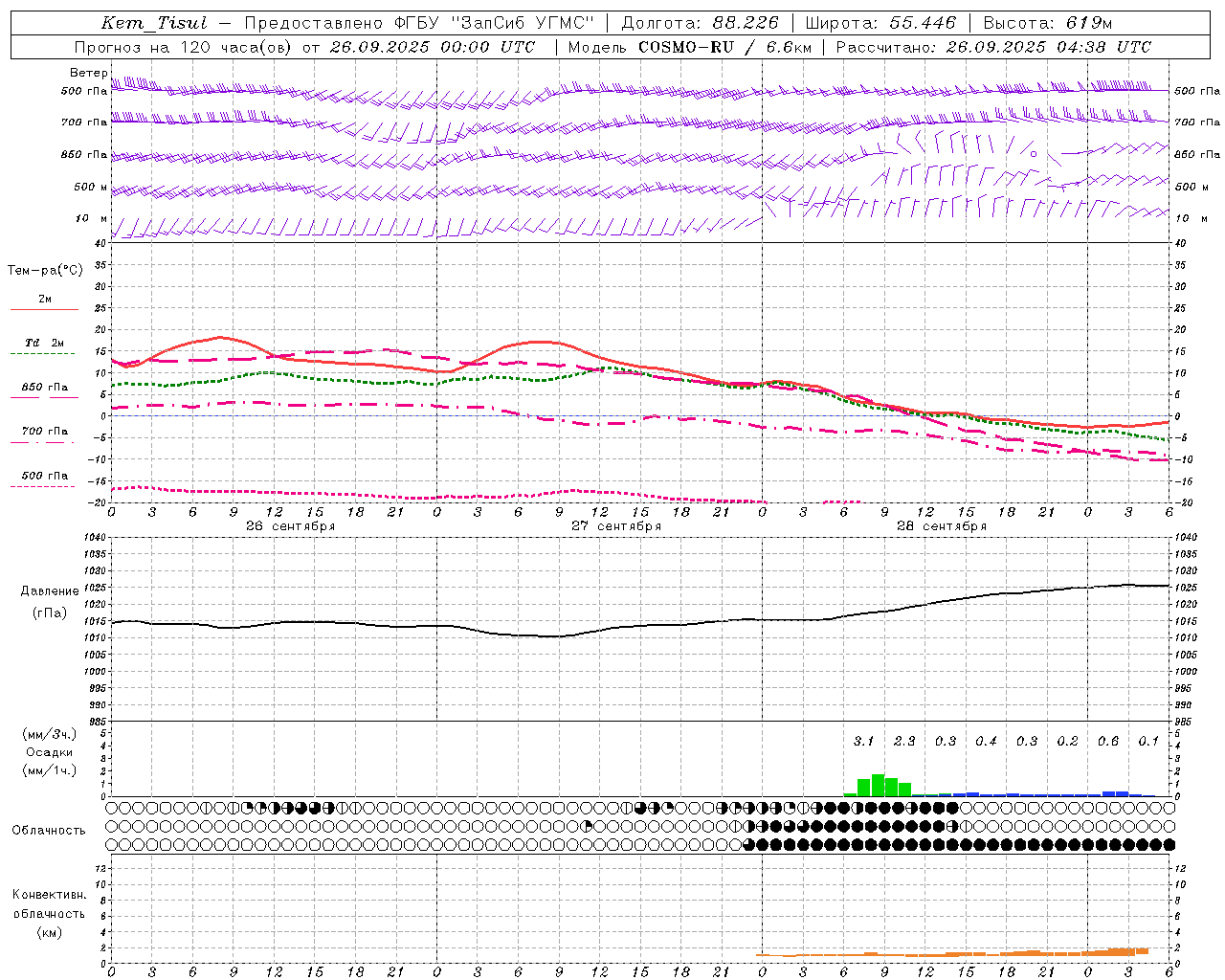This screenshot has width=1225, height=980.
Task: Click the tallest green precipitation bar
Action: pyautogui.click(x=878, y=786)
